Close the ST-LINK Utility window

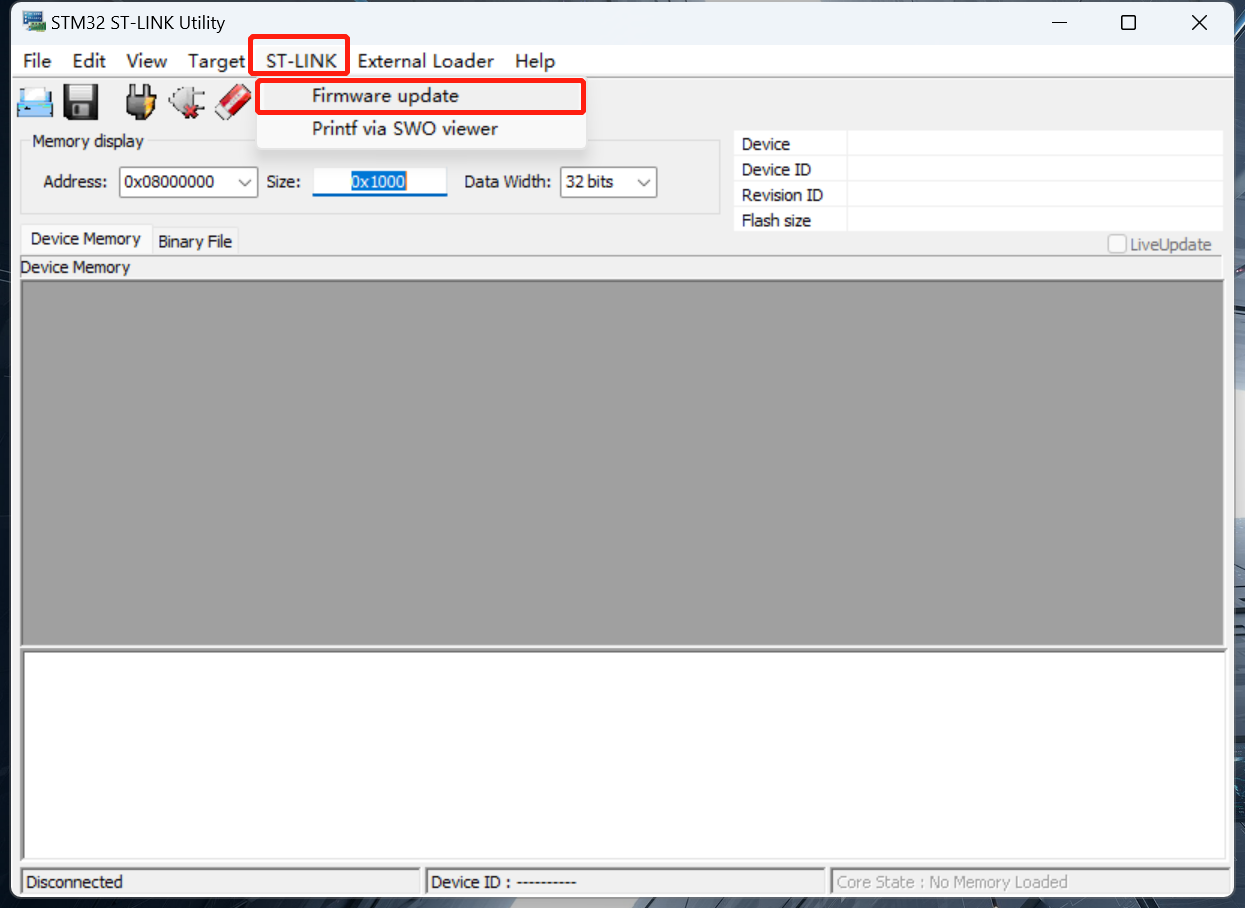coord(1199,22)
